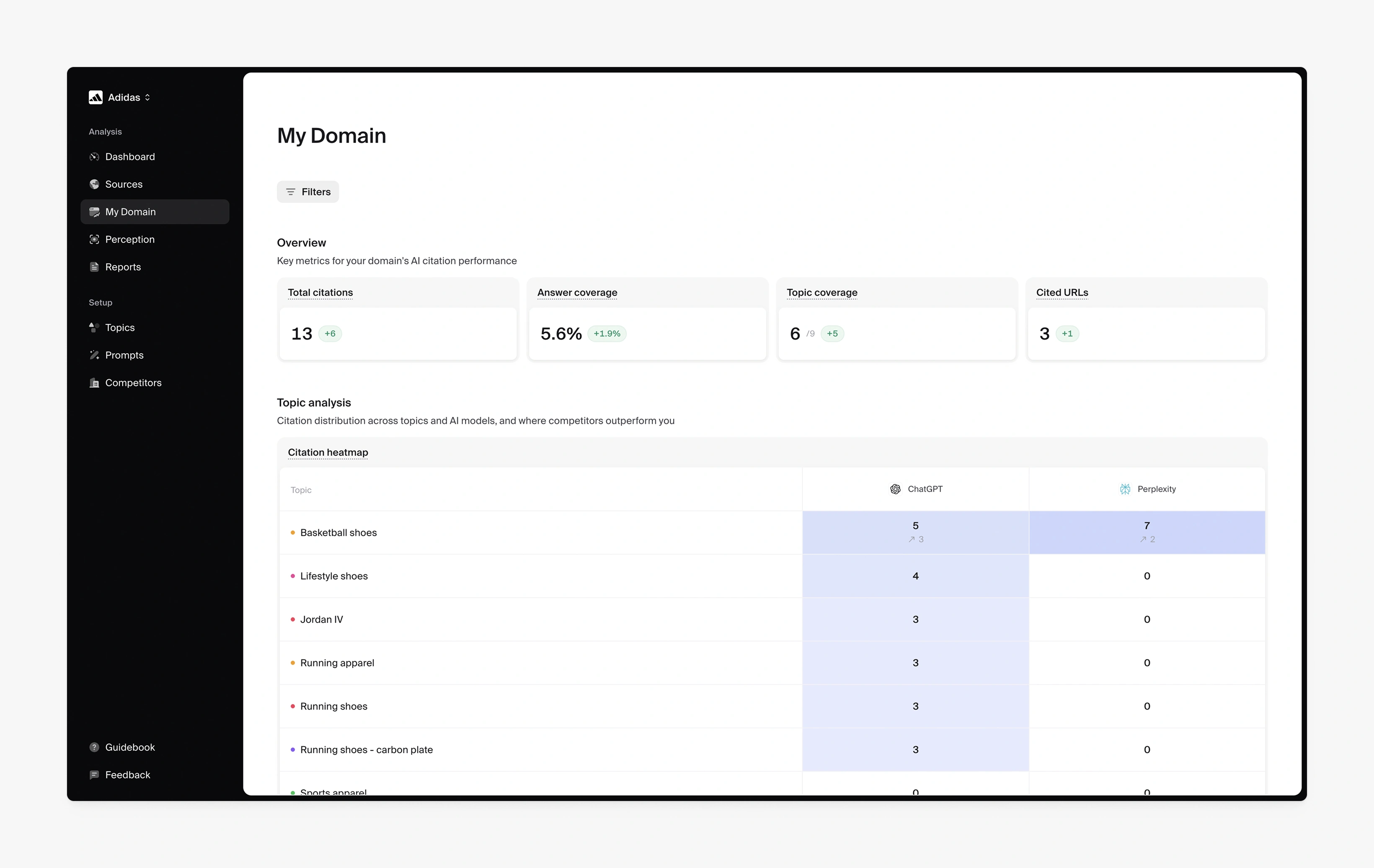
Task: Open the Filters button
Action: point(308,192)
